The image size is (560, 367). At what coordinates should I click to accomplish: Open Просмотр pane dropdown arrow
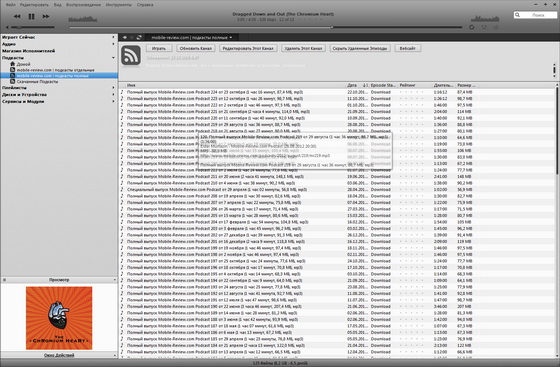tap(115, 280)
